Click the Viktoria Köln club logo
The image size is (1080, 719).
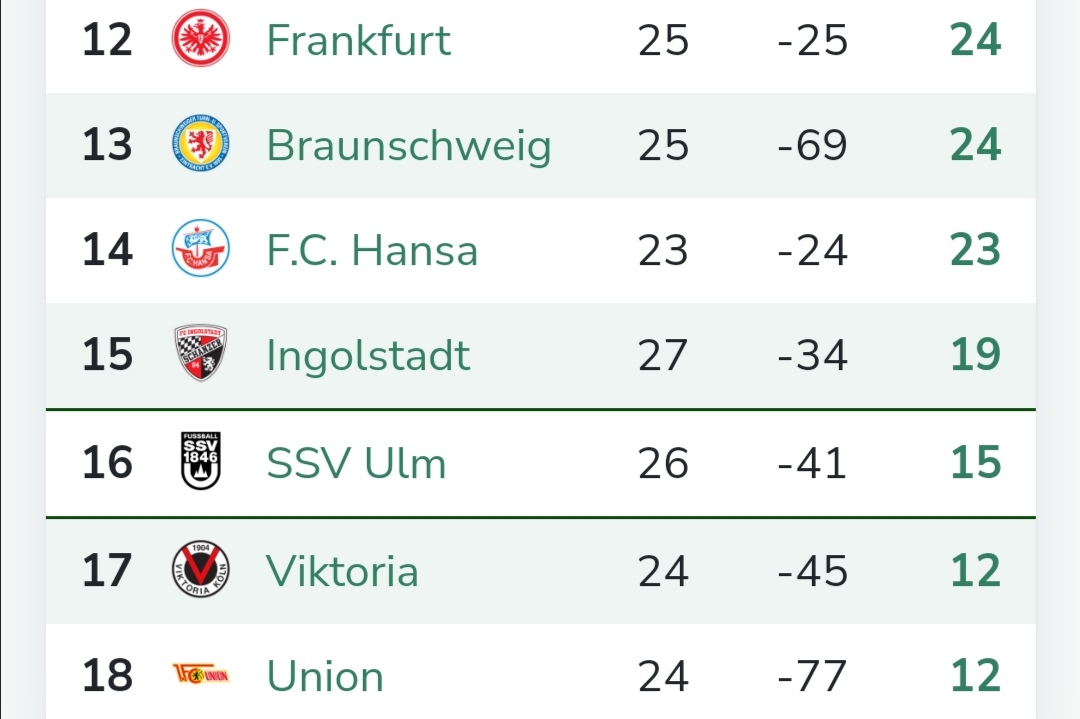201,569
